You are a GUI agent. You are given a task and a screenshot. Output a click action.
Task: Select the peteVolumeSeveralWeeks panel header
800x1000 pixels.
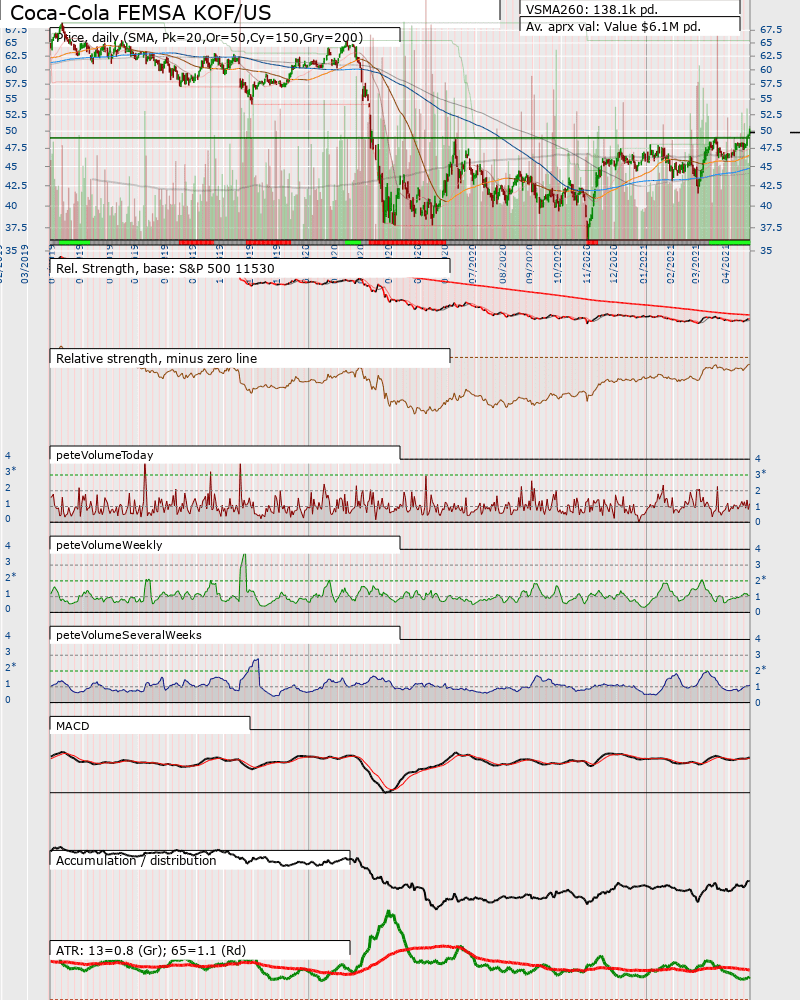tap(128, 635)
